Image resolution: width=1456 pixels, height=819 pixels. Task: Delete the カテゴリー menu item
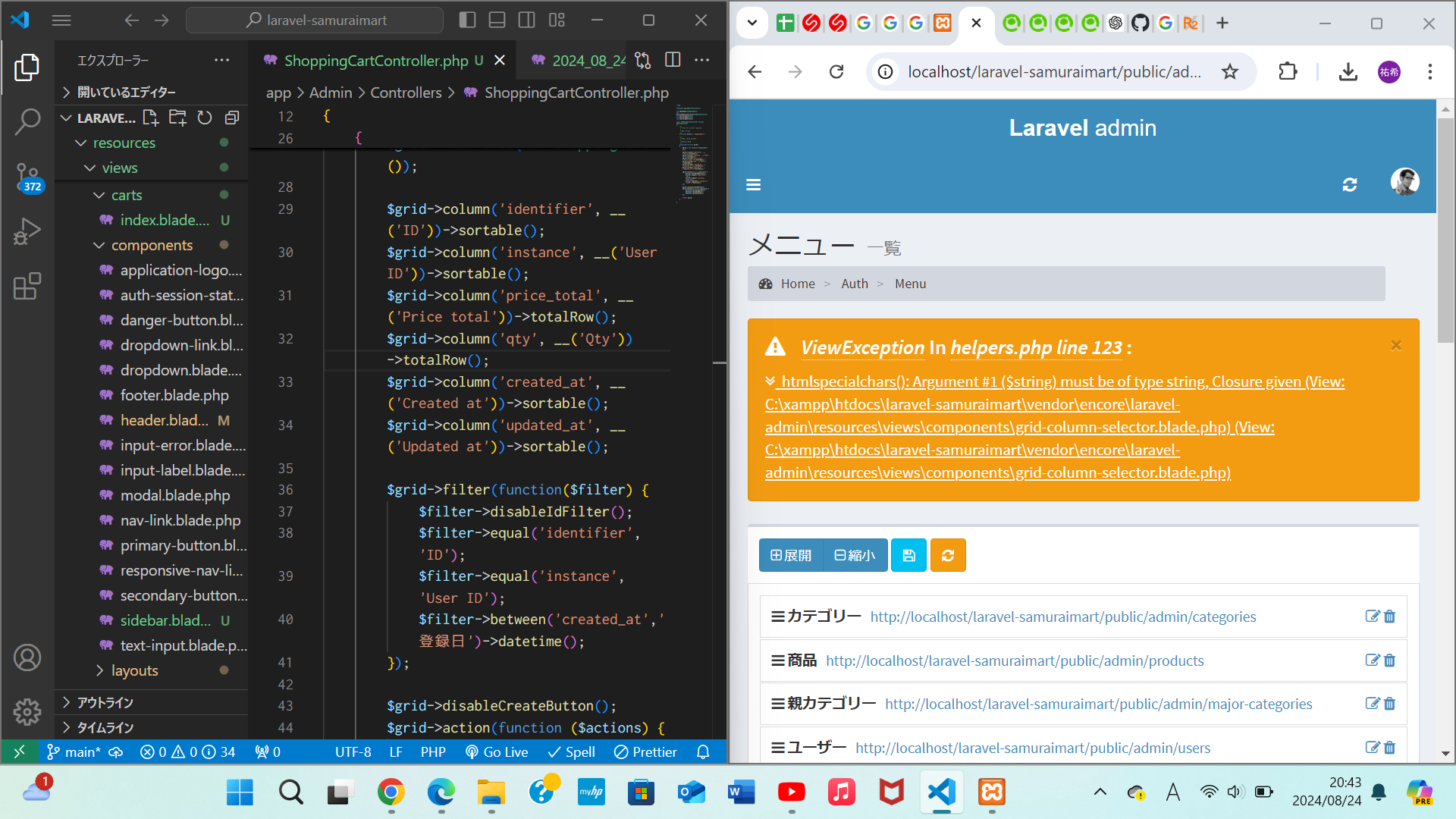tap(1389, 617)
